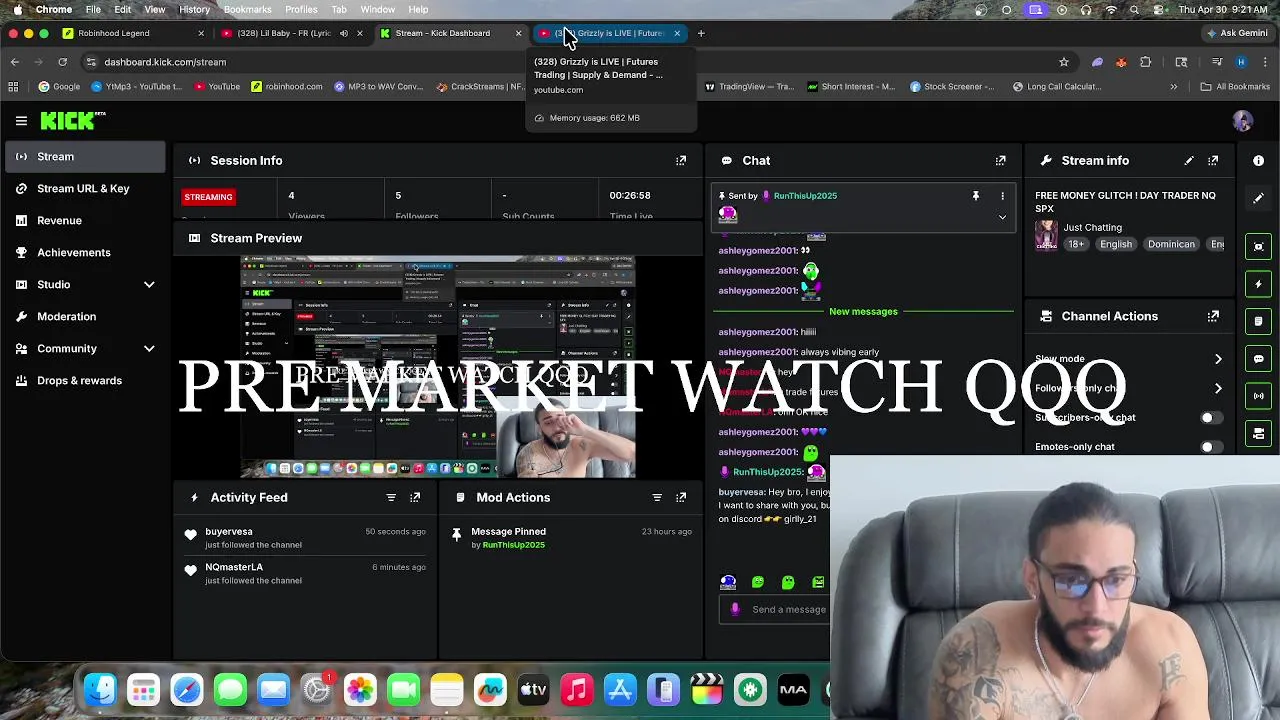Filter the Mod Actions list
1280x720 pixels.
[x=657, y=497]
